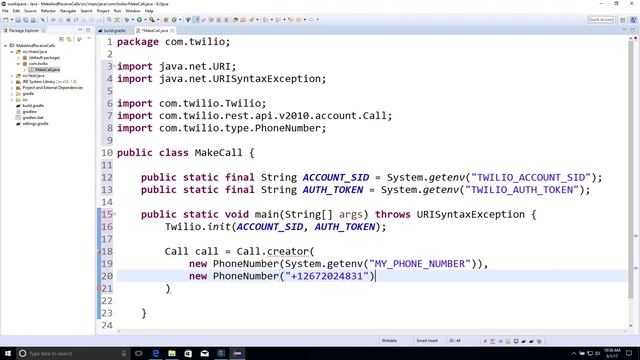Select the MakeCall.java editor tab
The image size is (640, 360).
(x=154, y=31)
